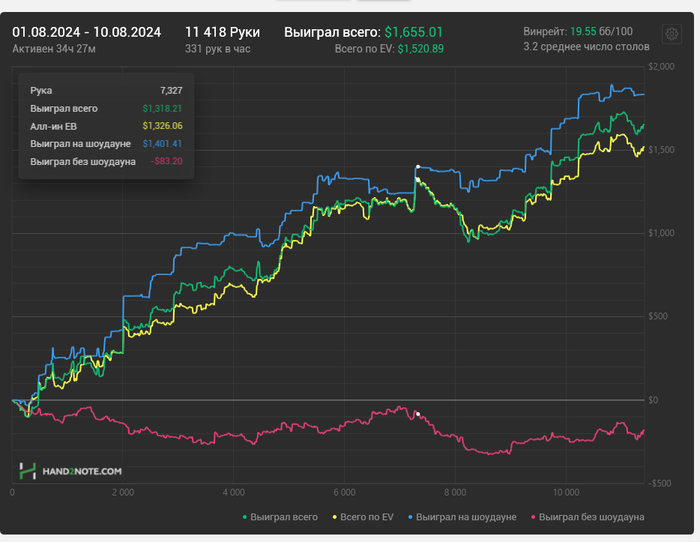Click tooltip showdown value $1,401.41
Image resolution: width=700 pixels, height=542 pixels.
(162, 144)
